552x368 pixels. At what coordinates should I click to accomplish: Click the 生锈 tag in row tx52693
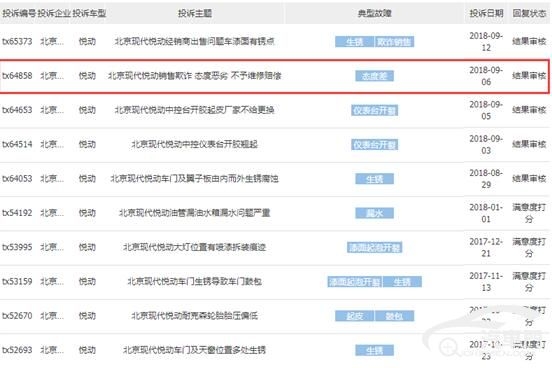tap(375, 350)
